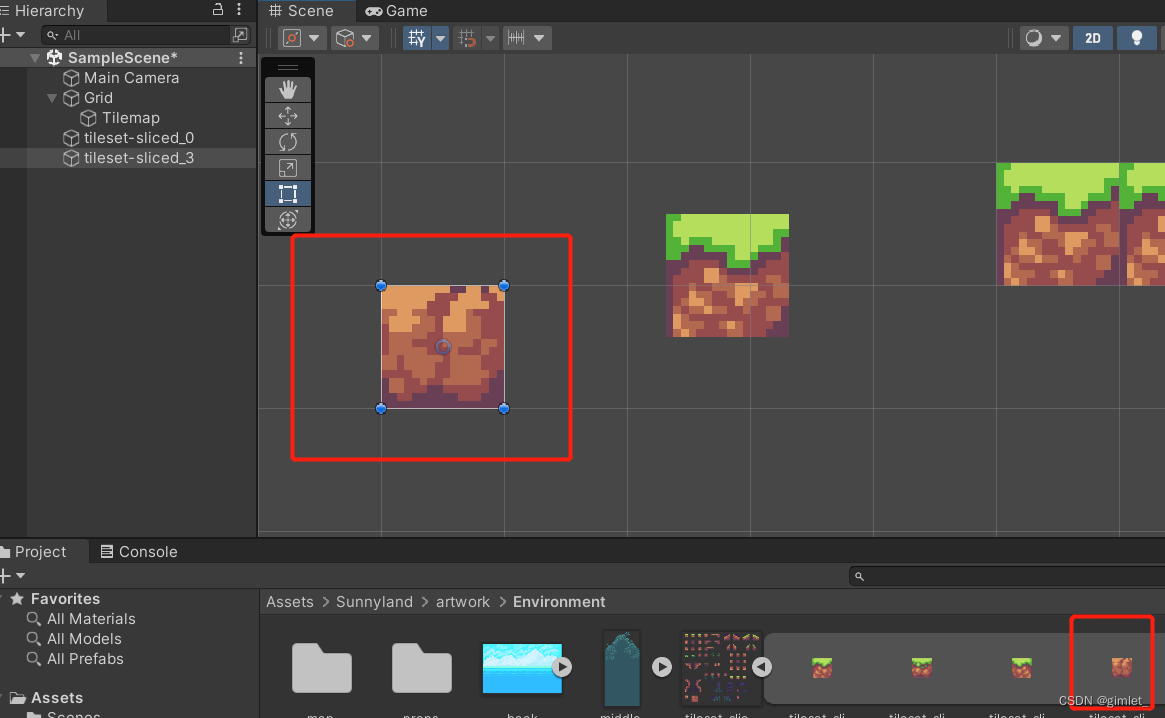Click the folder icon beside Assets in the tree
Screen dimensions: 1165x718
click(x=17, y=698)
